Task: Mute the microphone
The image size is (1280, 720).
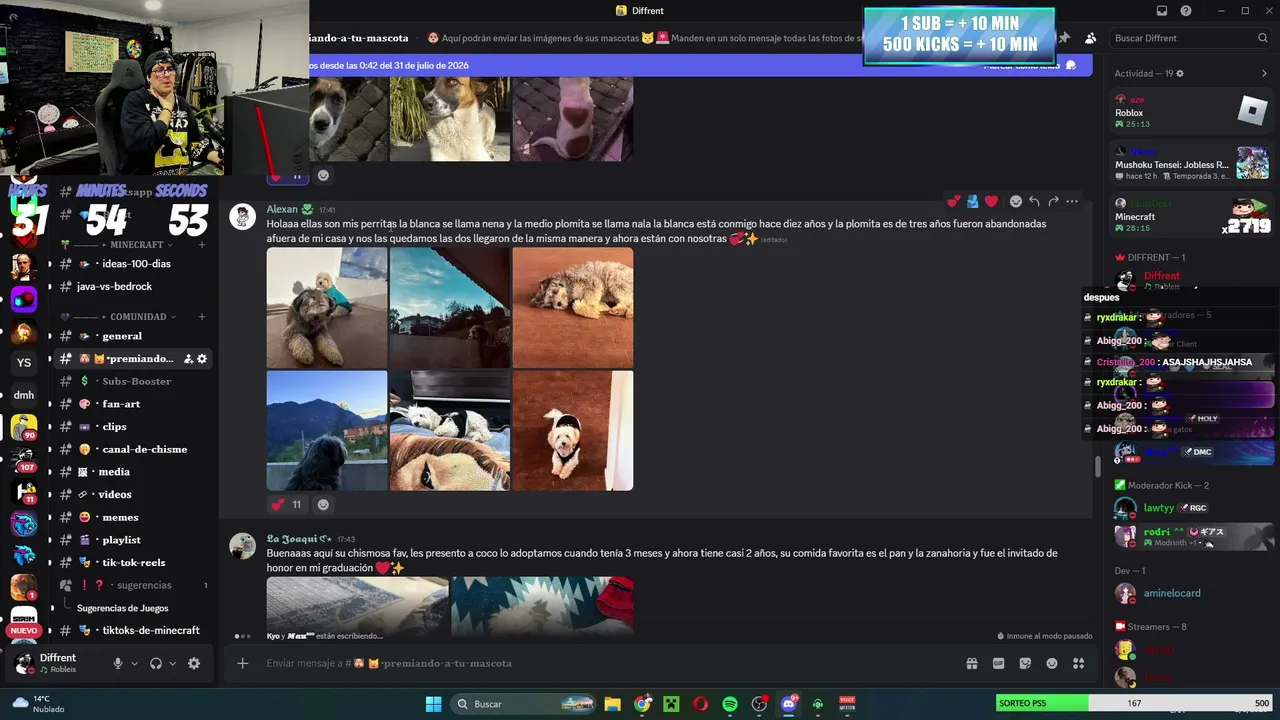Action: [117, 663]
